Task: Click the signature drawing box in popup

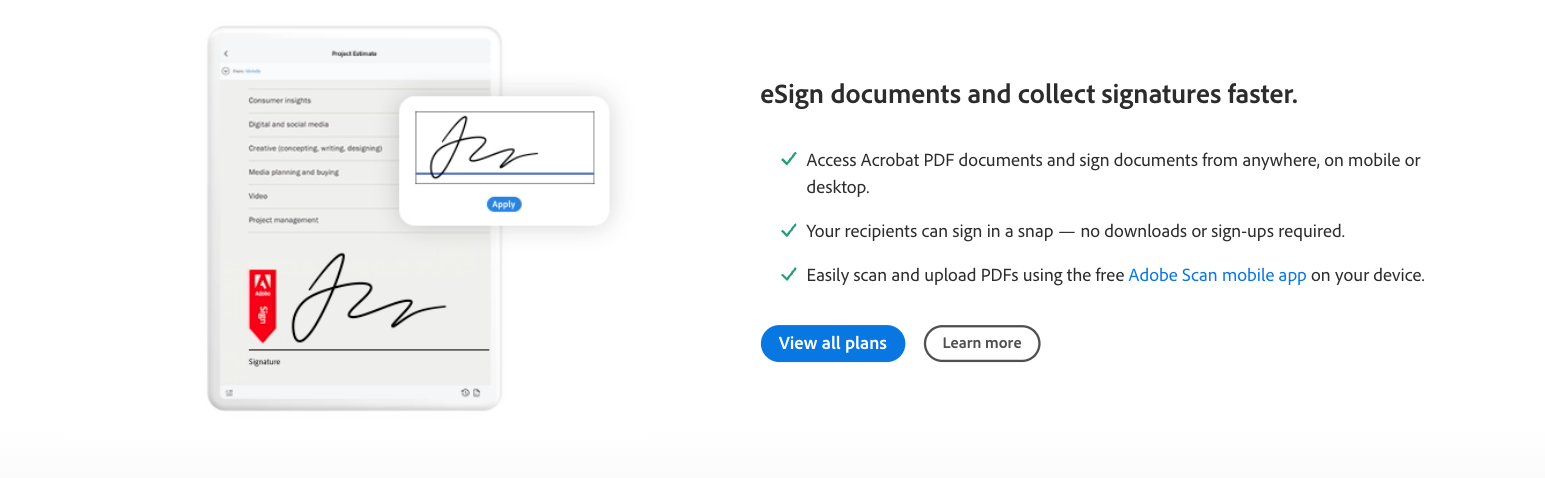Action: 504,147
